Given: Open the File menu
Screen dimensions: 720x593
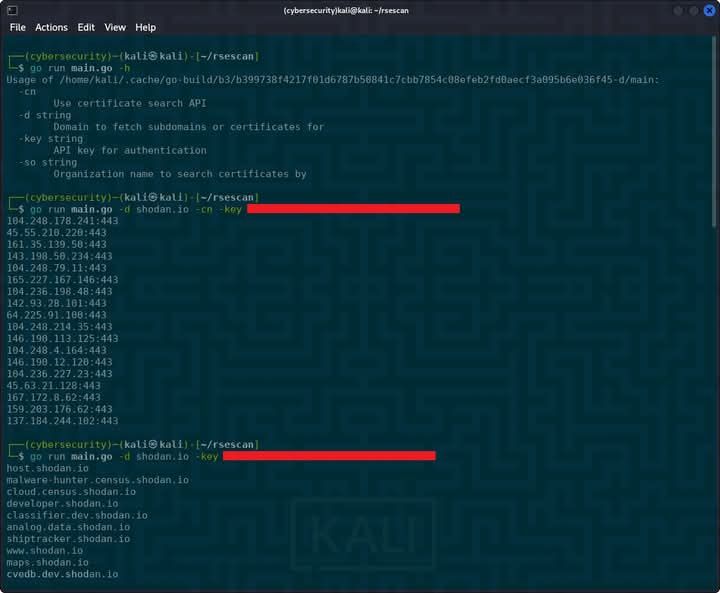Looking at the screenshot, I should (x=17, y=28).
